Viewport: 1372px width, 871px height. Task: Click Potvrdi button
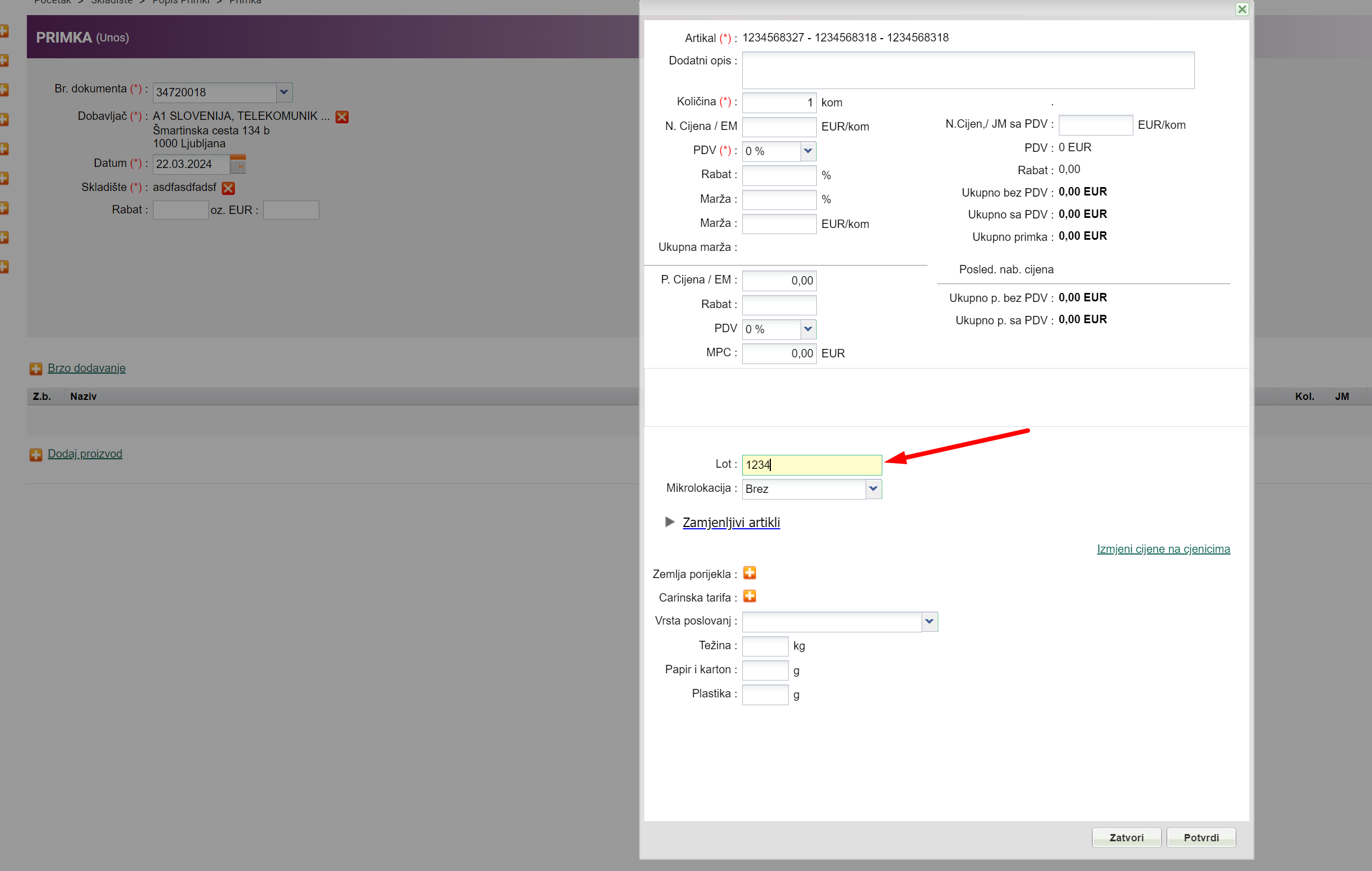pos(1201,837)
